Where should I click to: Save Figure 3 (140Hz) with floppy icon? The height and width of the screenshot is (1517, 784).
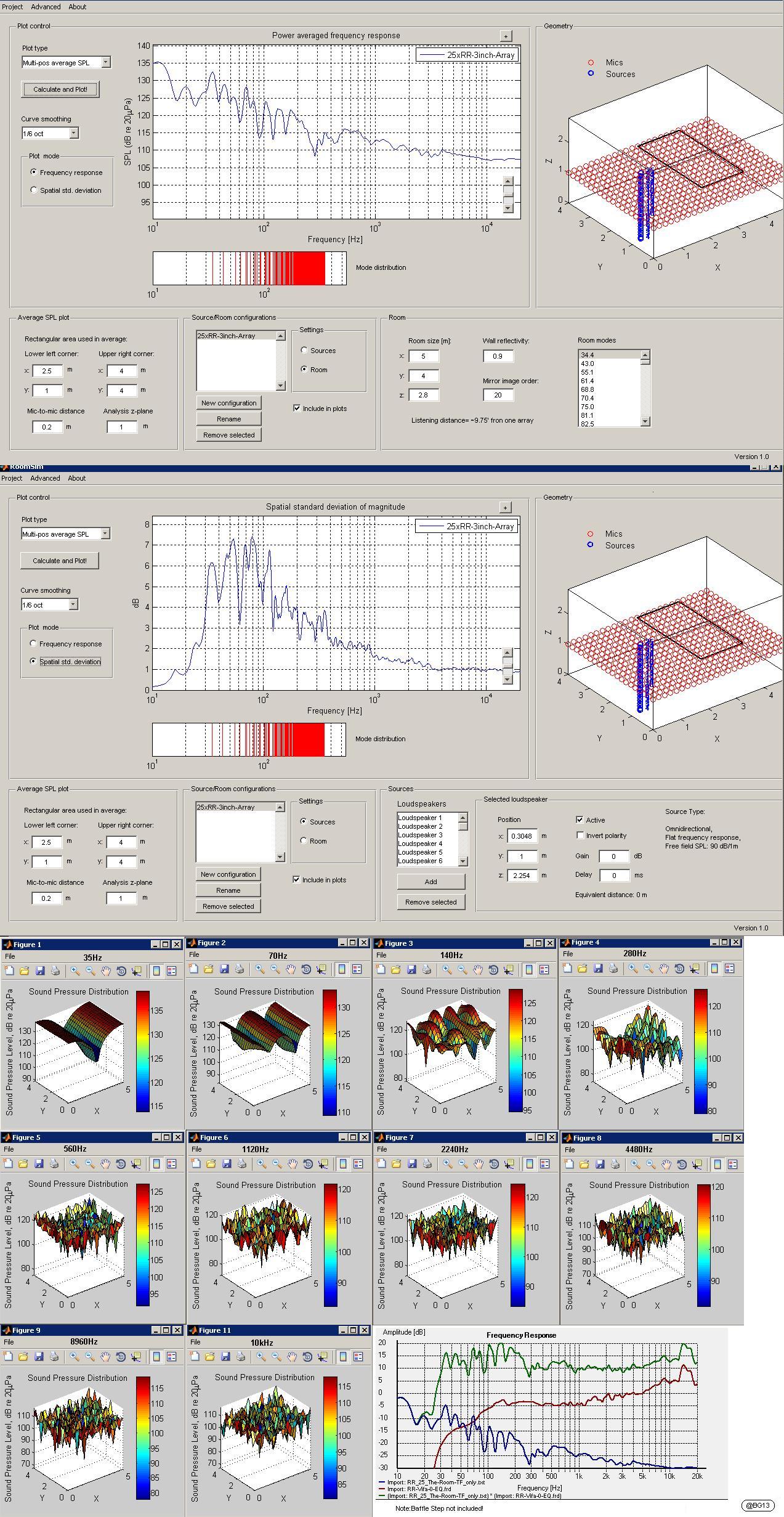point(411,970)
